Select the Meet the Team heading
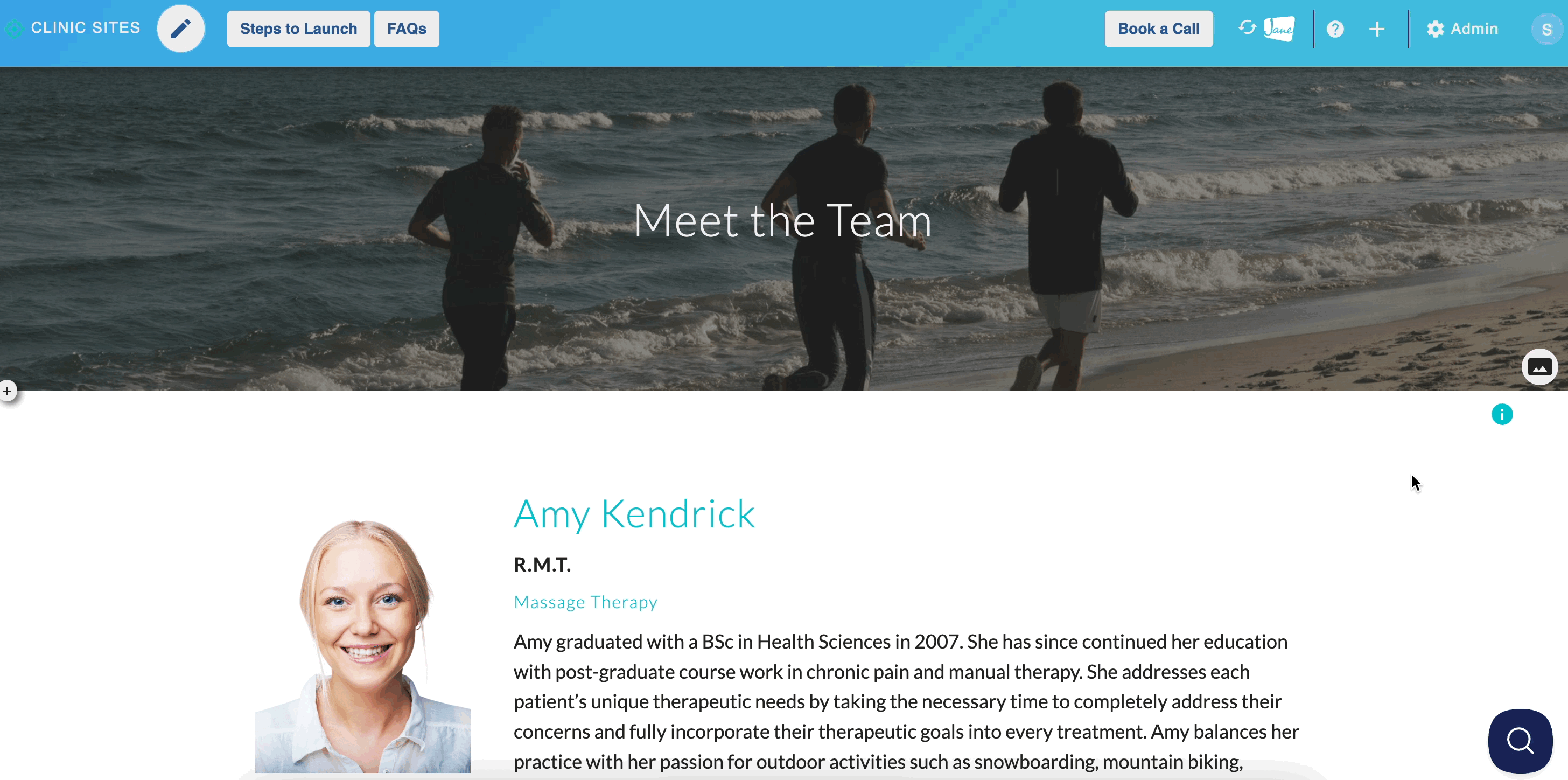The image size is (1568, 780). pyautogui.click(x=783, y=220)
